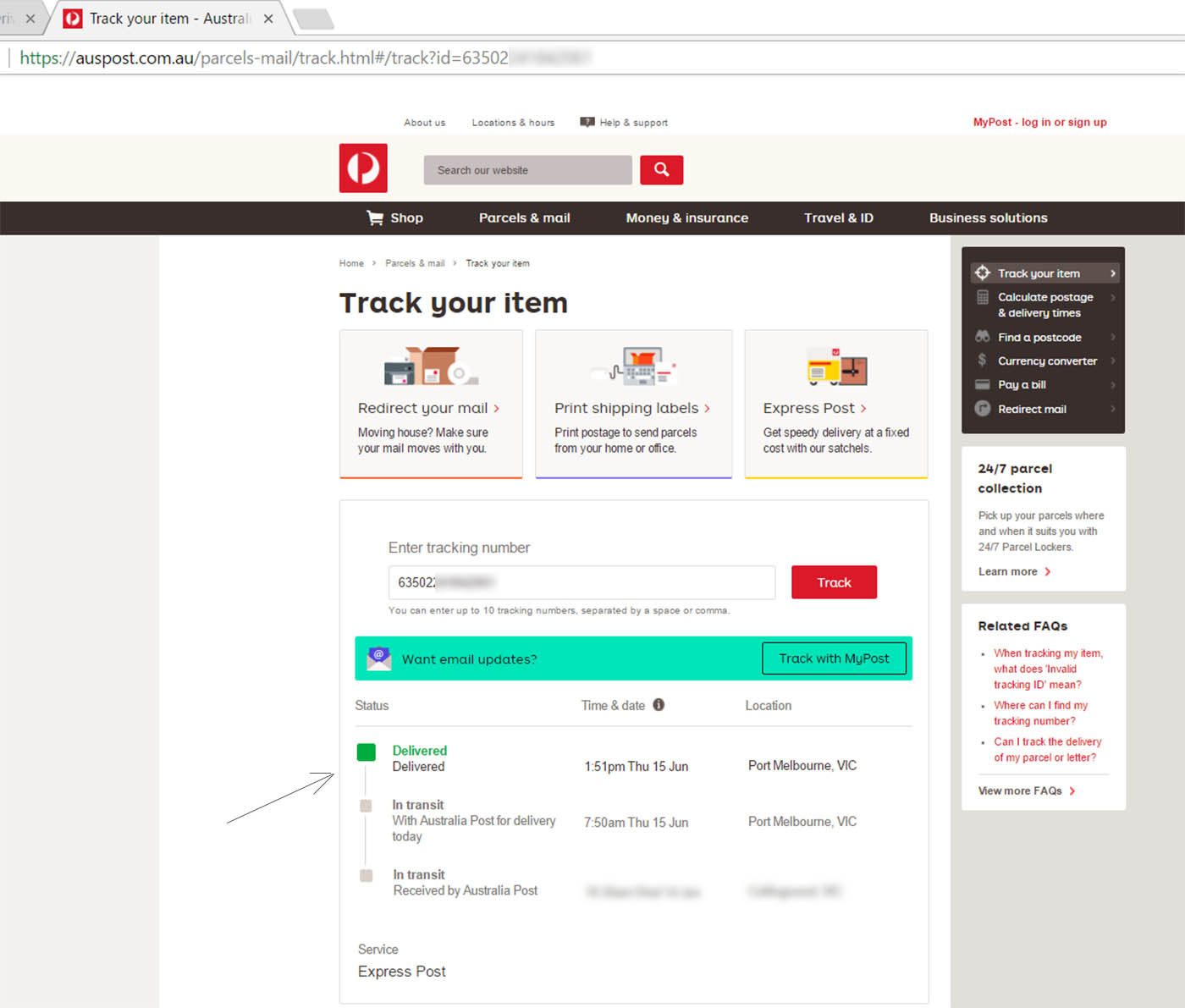
Task: Click Received by Australia Post status text
Action: [x=465, y=890]
